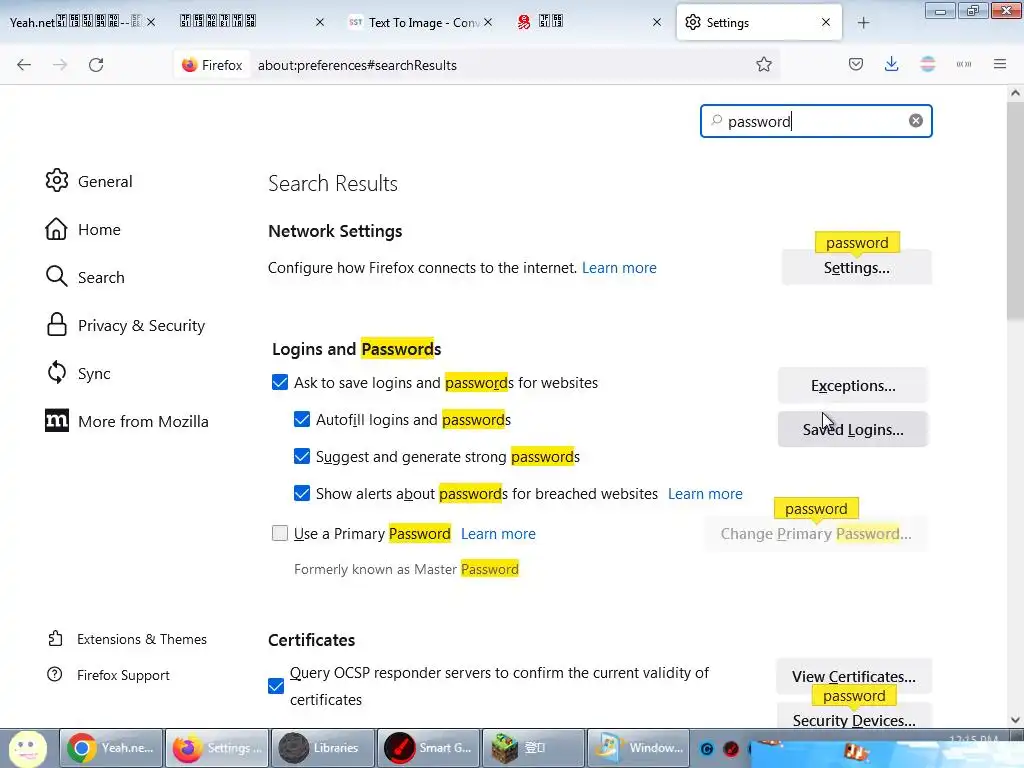Open the Firefox hamburger application menu
Screen dimensions: 1024x768
999,64
